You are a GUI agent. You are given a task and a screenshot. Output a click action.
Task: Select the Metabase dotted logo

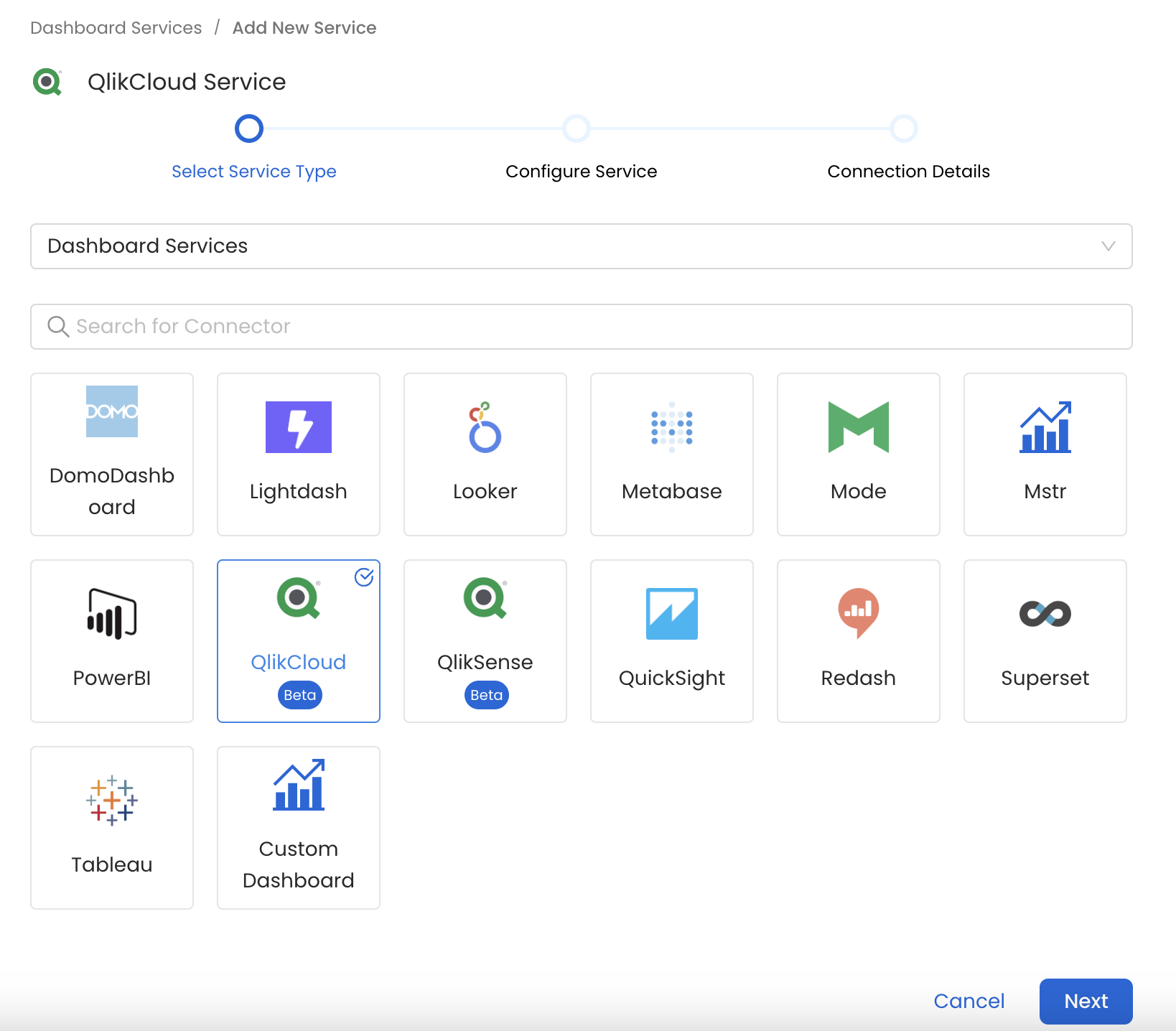pos(672,427)
